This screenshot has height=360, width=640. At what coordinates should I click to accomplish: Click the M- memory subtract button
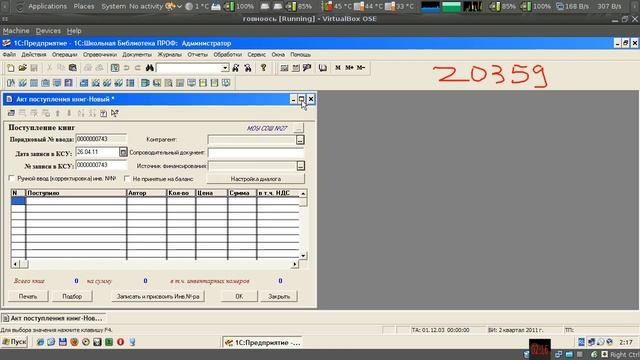point(361,68)
